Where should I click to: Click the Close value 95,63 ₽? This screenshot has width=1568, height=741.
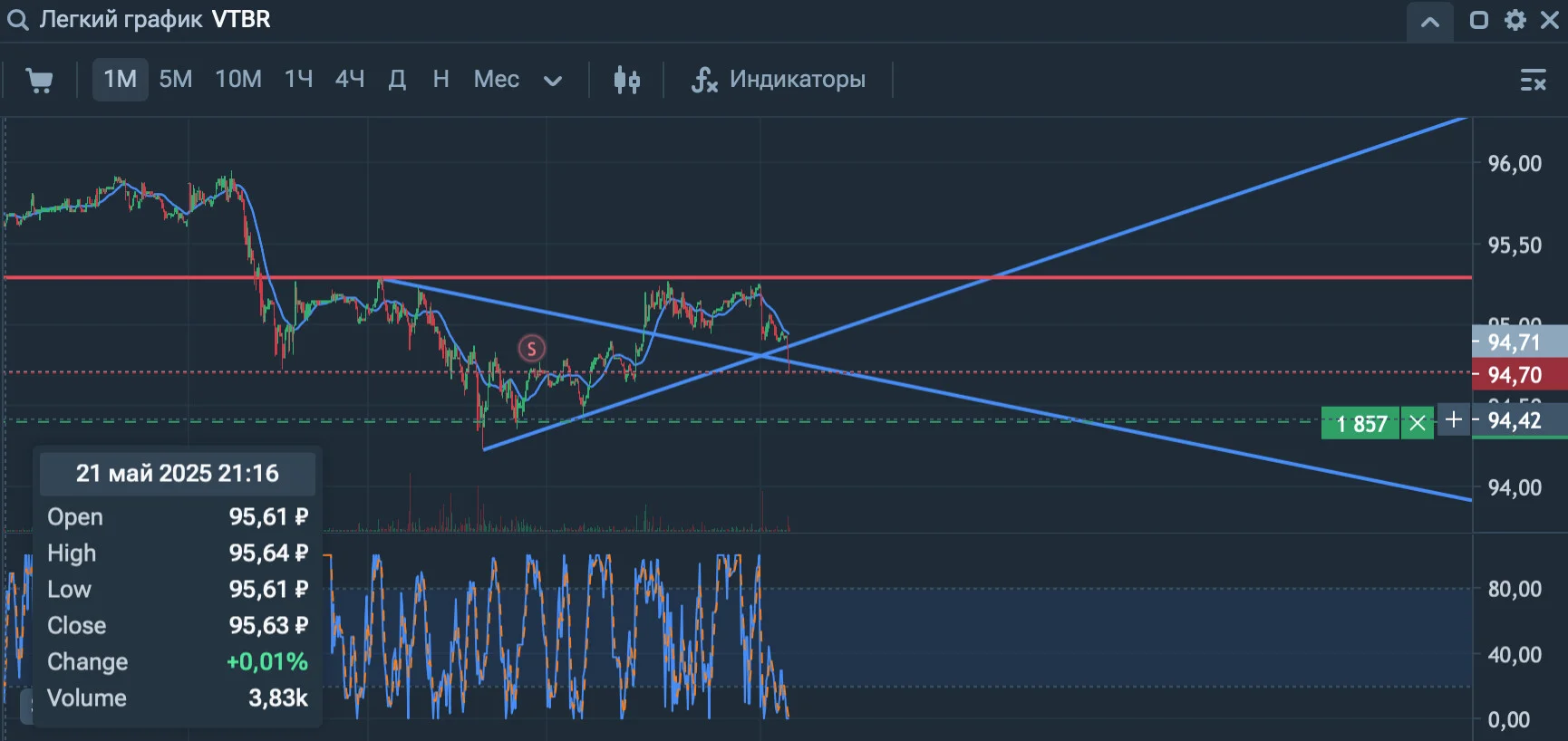click(268, 626)
